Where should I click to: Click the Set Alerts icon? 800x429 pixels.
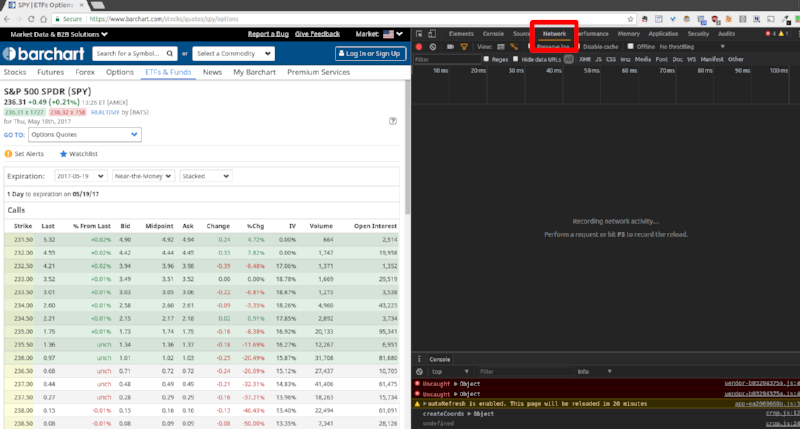pos(8,154)
